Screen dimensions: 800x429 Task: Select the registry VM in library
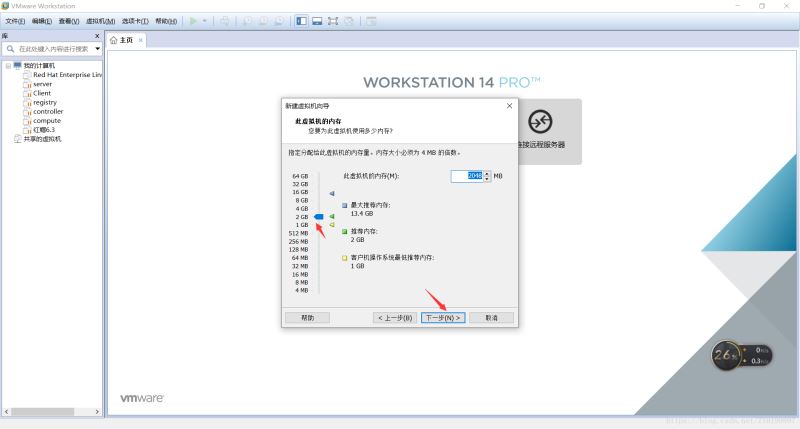(45, 103)
